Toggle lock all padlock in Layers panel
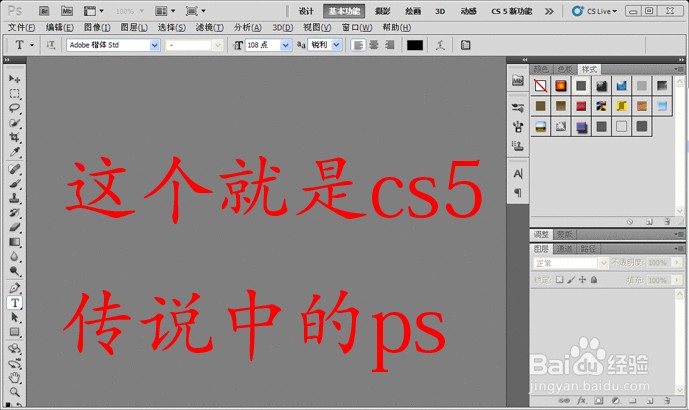Screen dimensions: 689x410 coord(594,279)
